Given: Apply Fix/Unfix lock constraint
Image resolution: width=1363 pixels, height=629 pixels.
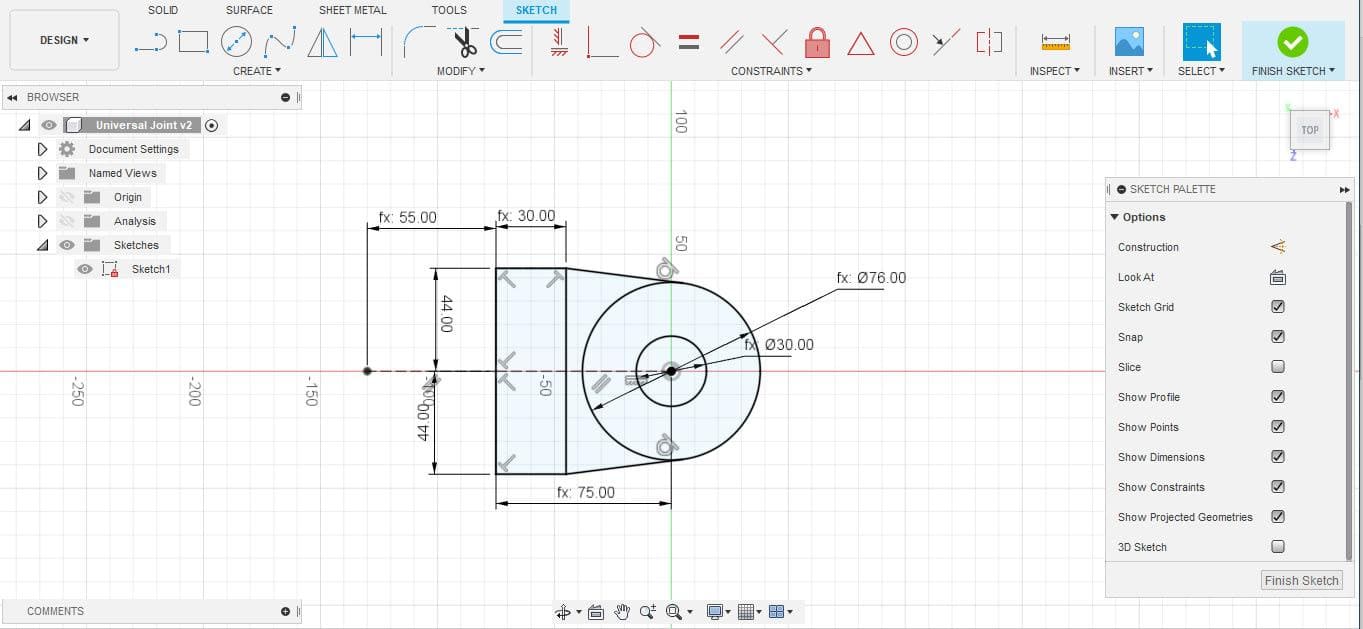Looking at the screenshot, I should click(818, 42).
